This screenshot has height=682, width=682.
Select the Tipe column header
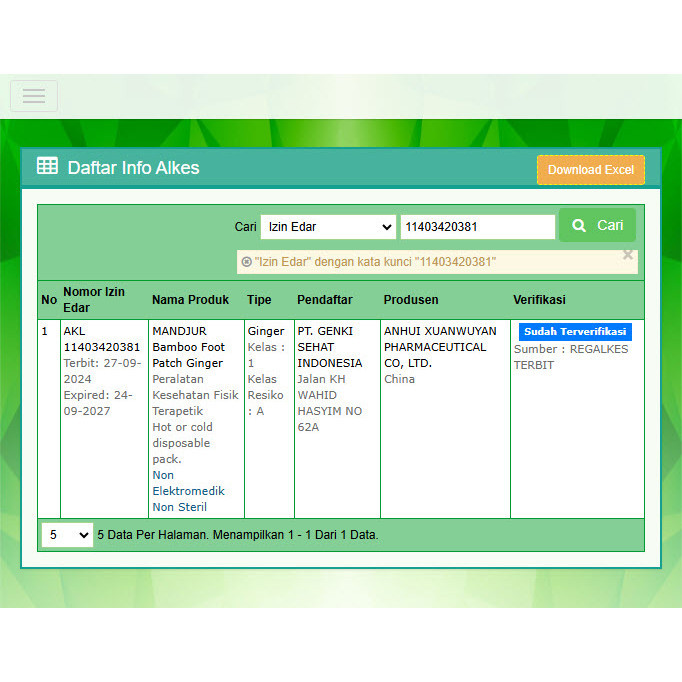tap(259, 300)
